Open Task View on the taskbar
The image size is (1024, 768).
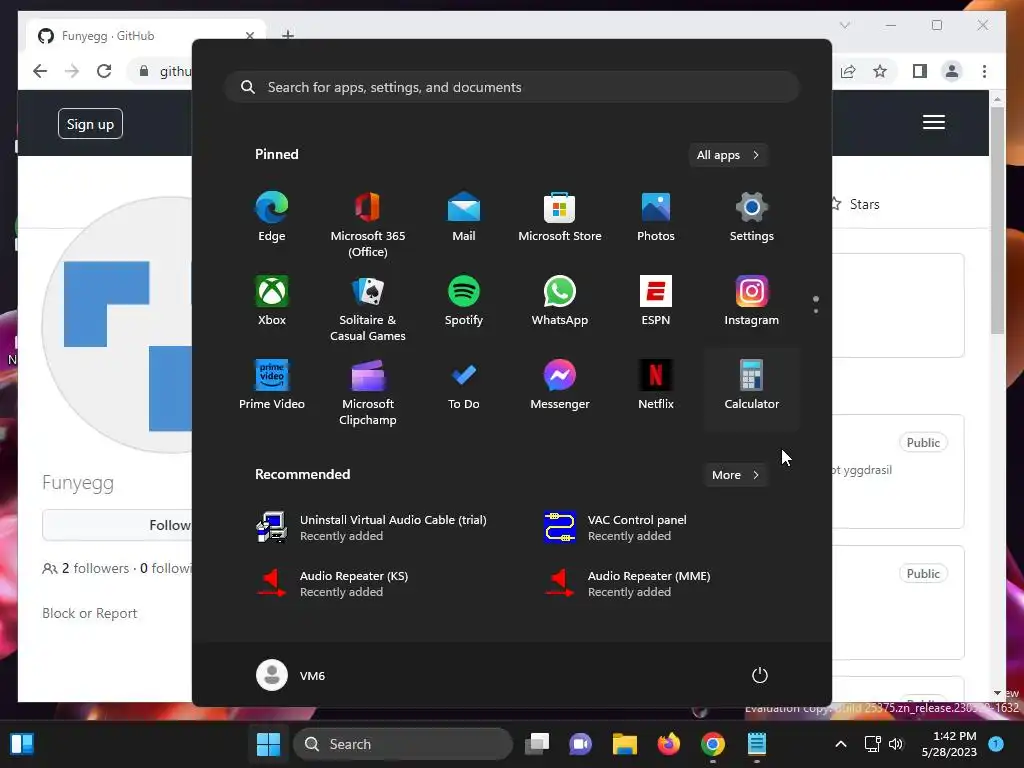[x=537, y=744]
